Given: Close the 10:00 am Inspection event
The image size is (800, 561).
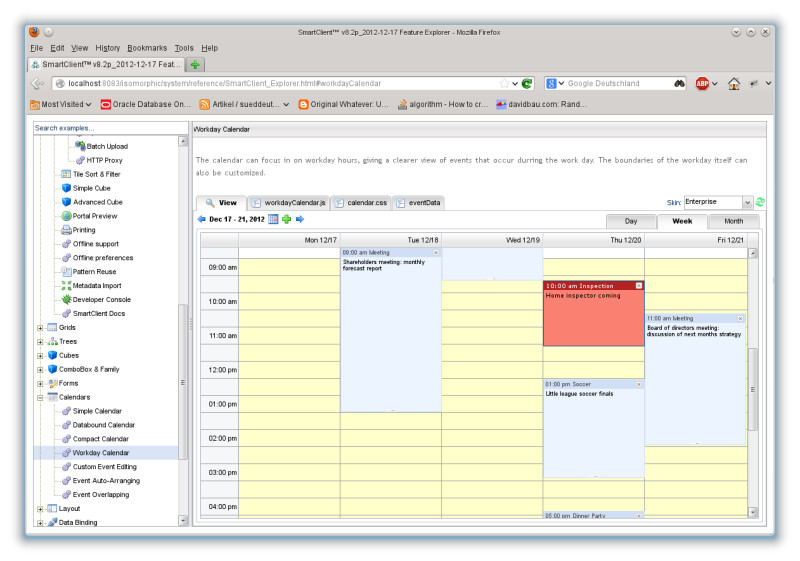Looking at the screenshot, I should point(639,286).
